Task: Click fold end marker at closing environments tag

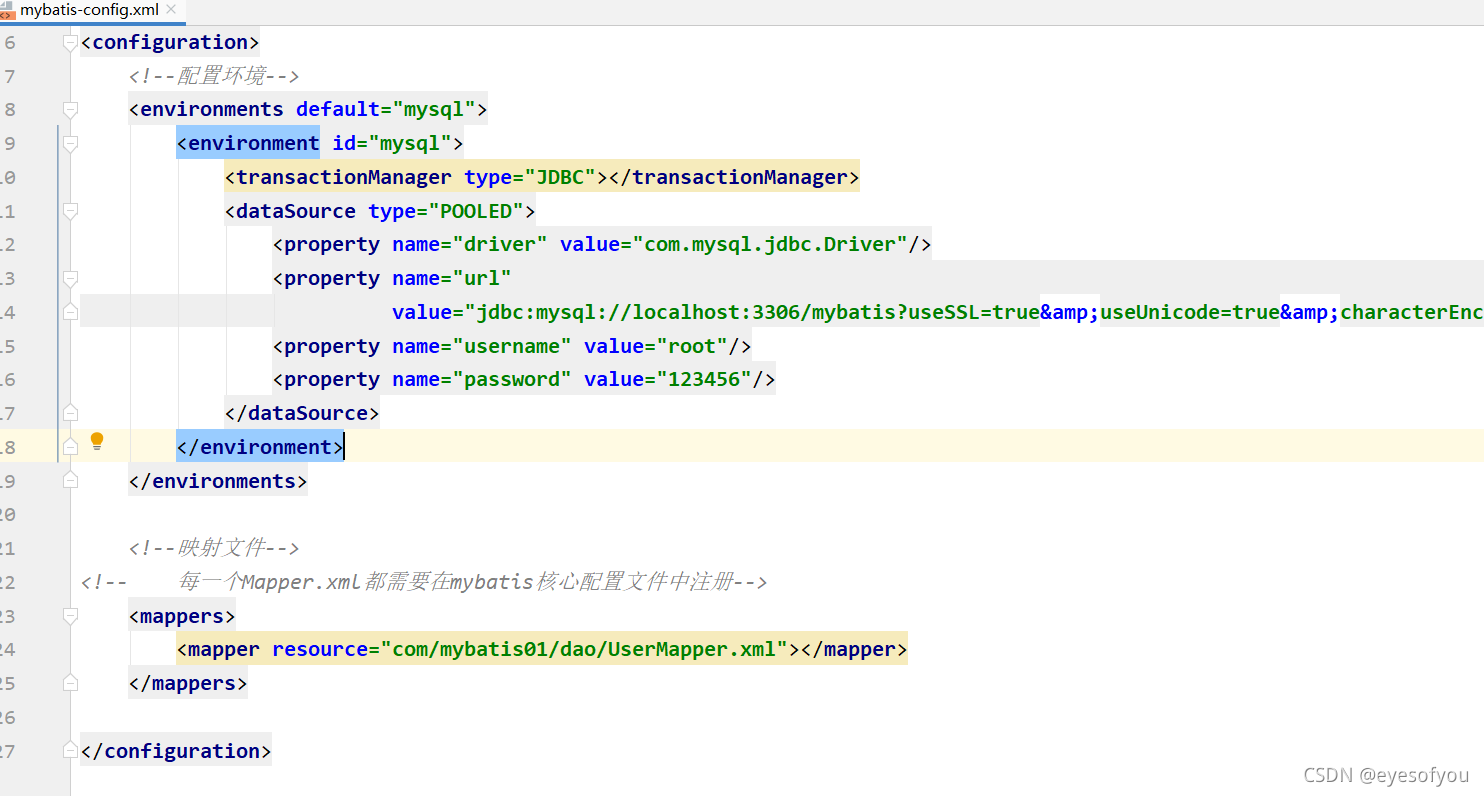Action: [x=70, y=481]
